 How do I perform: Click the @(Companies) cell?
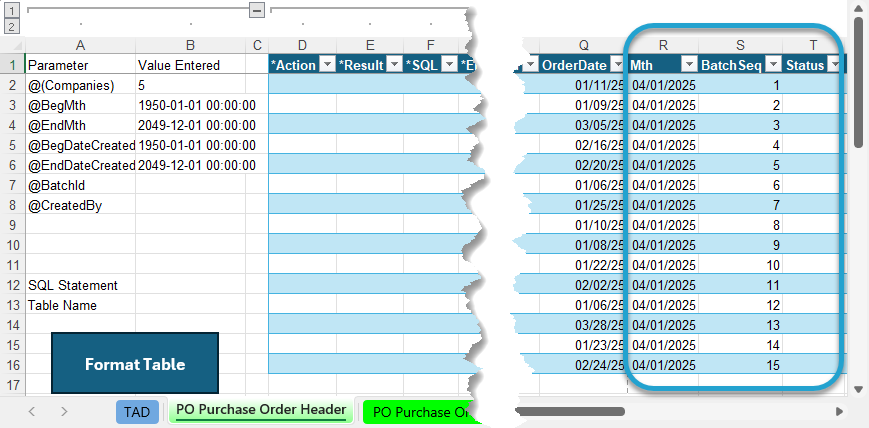point(80,85)
